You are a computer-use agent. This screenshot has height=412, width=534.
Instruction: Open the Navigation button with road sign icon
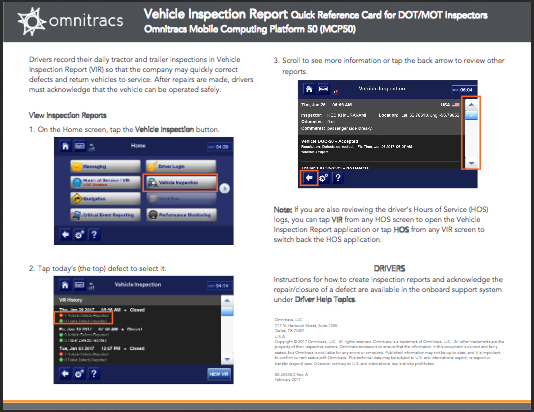point(105,199)
